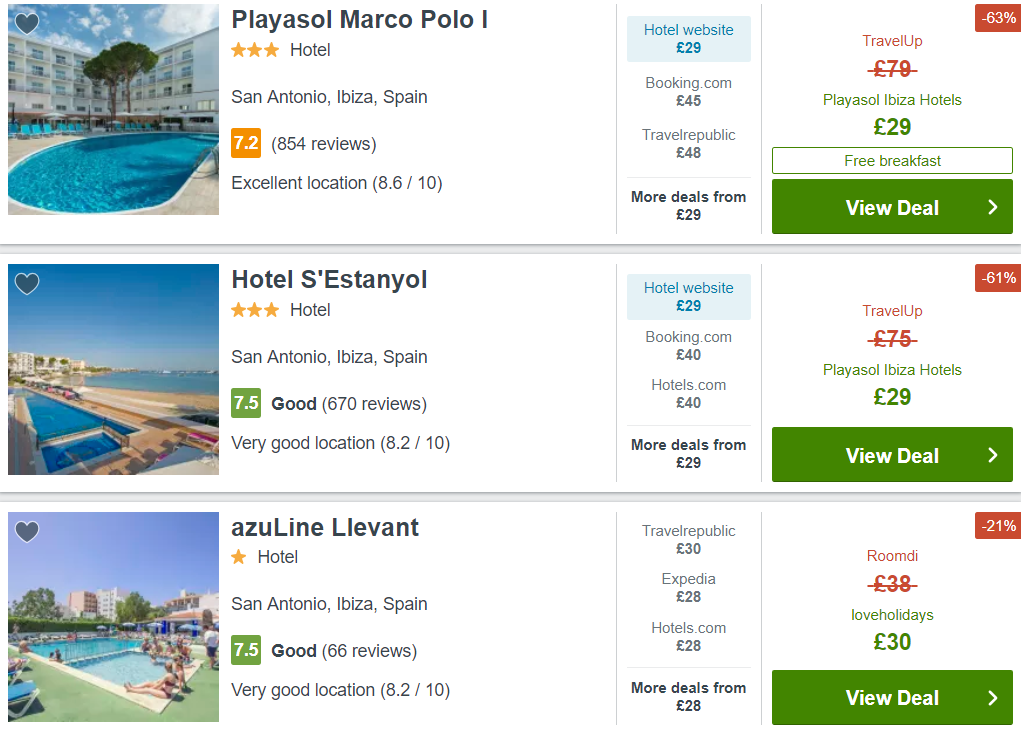
Task: Click the -63% discount badge
Action: [x=998, y=18]
